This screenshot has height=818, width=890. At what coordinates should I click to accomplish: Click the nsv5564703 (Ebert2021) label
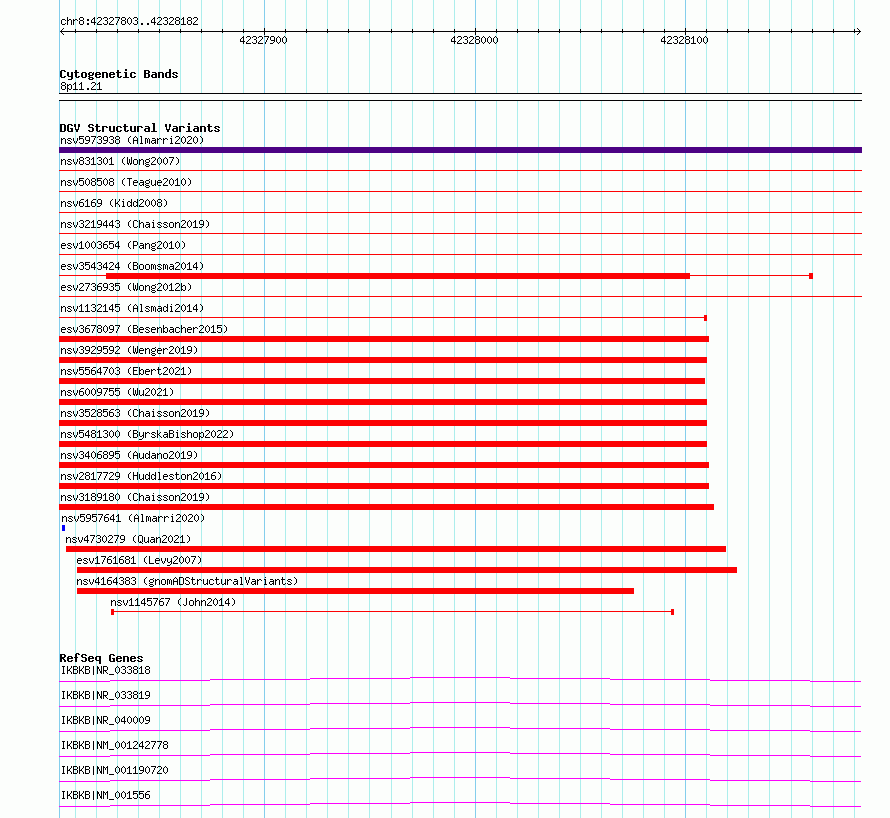tap(126, 371)
